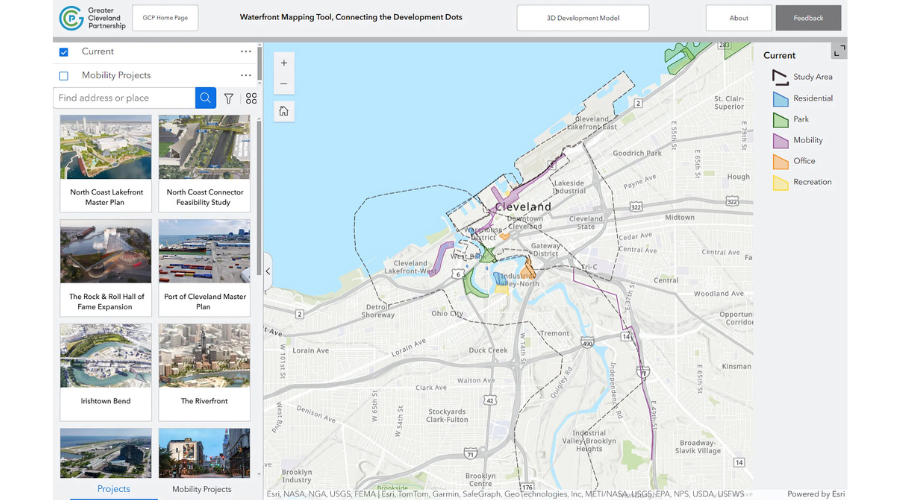Viewport: 900px width, 500px height.
Task: Click Route 42 shield on map
Action: tap(490, 400)
